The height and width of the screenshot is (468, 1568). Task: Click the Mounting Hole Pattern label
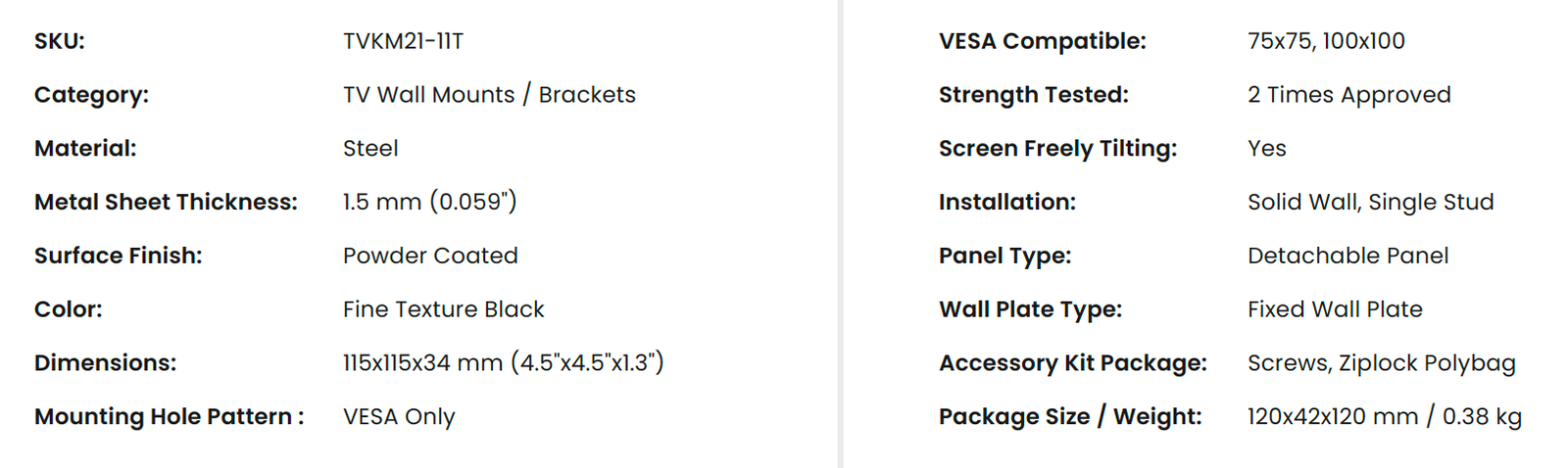click(169, 417)
